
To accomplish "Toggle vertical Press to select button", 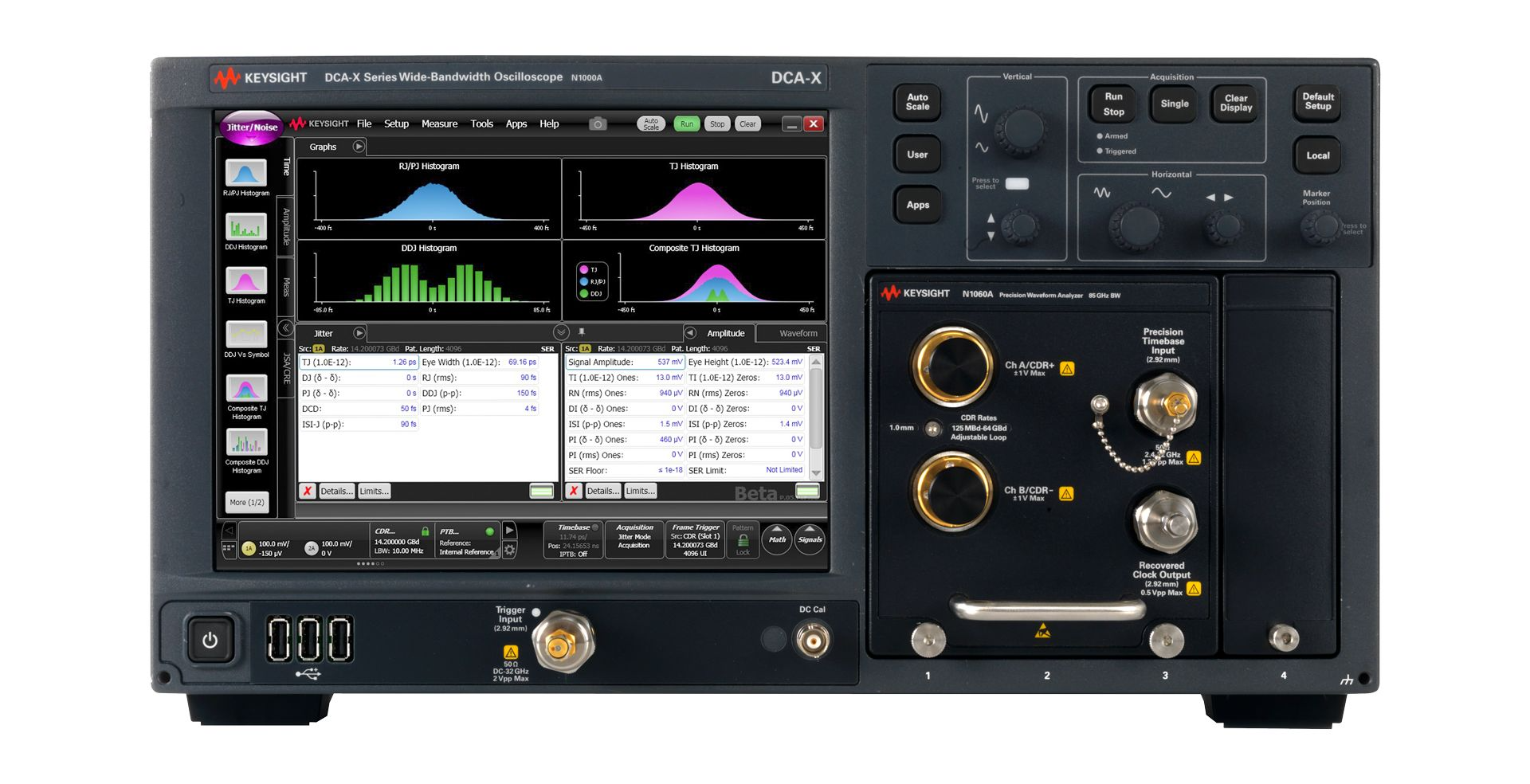I will 1017,183.
